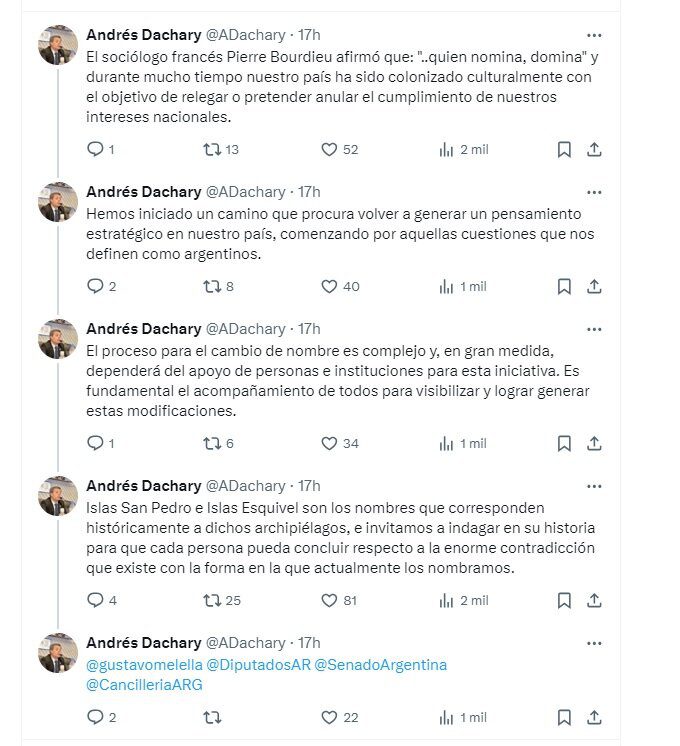Click Andrés Dachary's avatar on the first tweet

pos(58,45)
